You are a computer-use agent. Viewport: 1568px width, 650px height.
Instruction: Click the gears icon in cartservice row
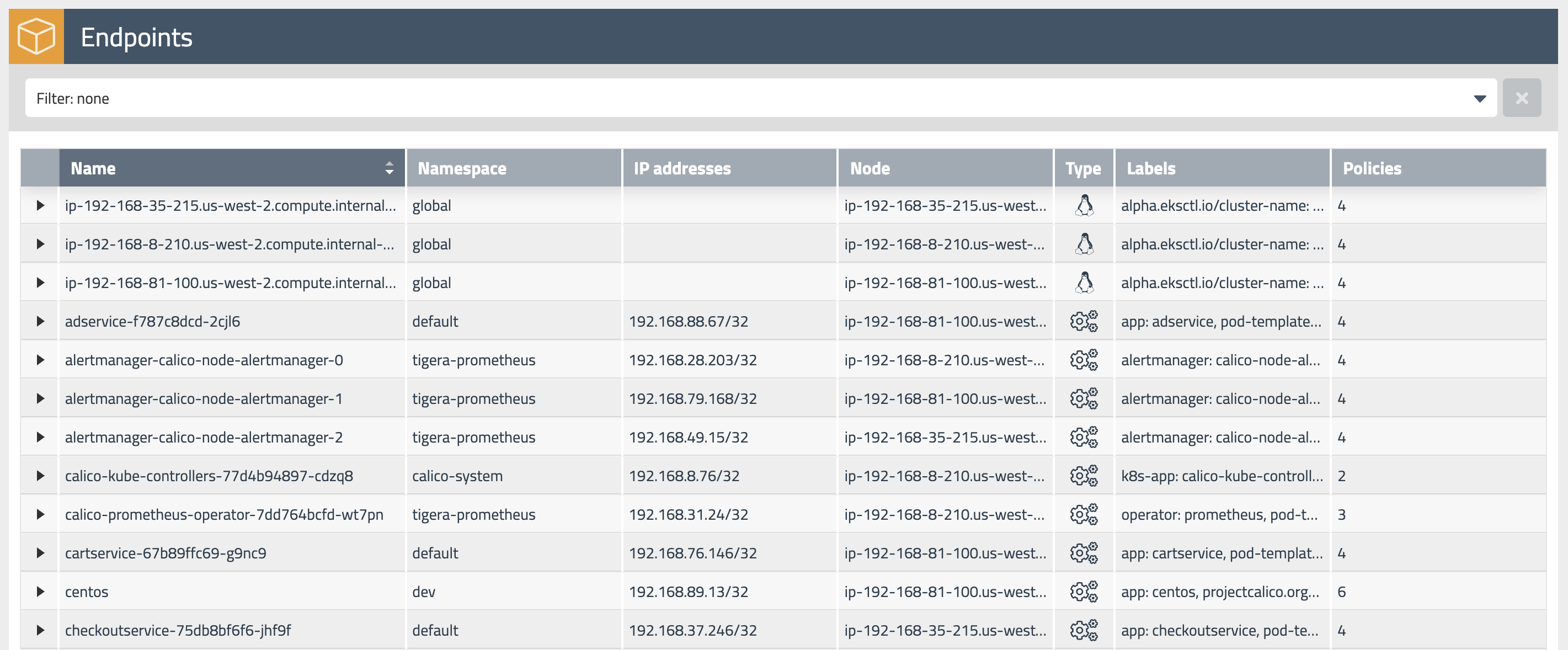[x=1084, y=553]
